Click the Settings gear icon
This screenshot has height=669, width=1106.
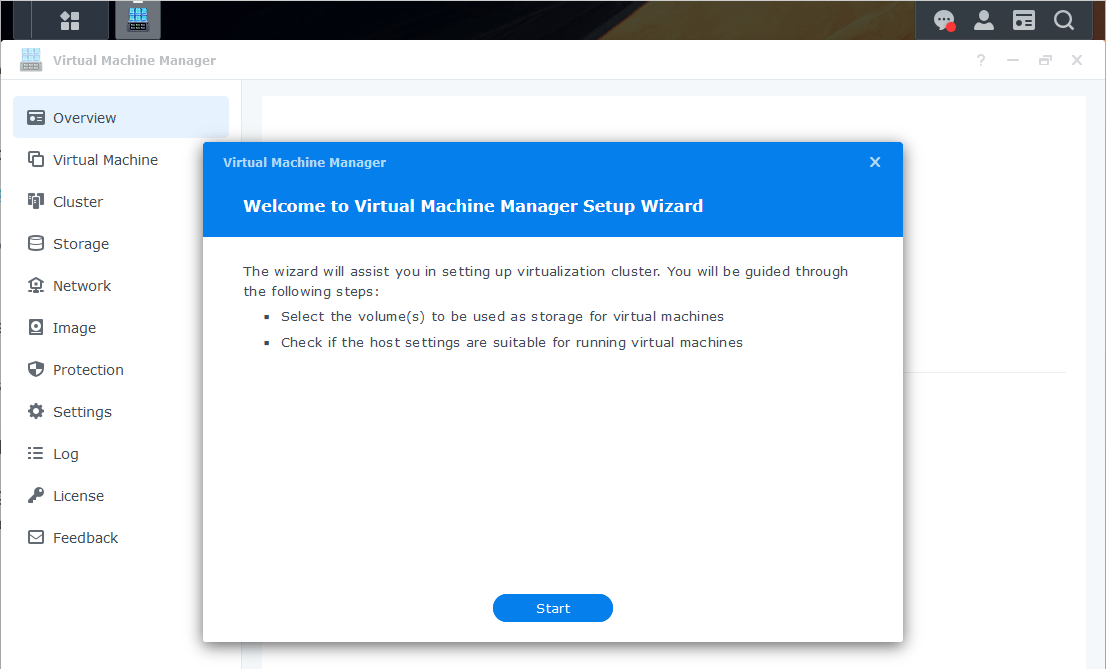(x=36, y=411)
